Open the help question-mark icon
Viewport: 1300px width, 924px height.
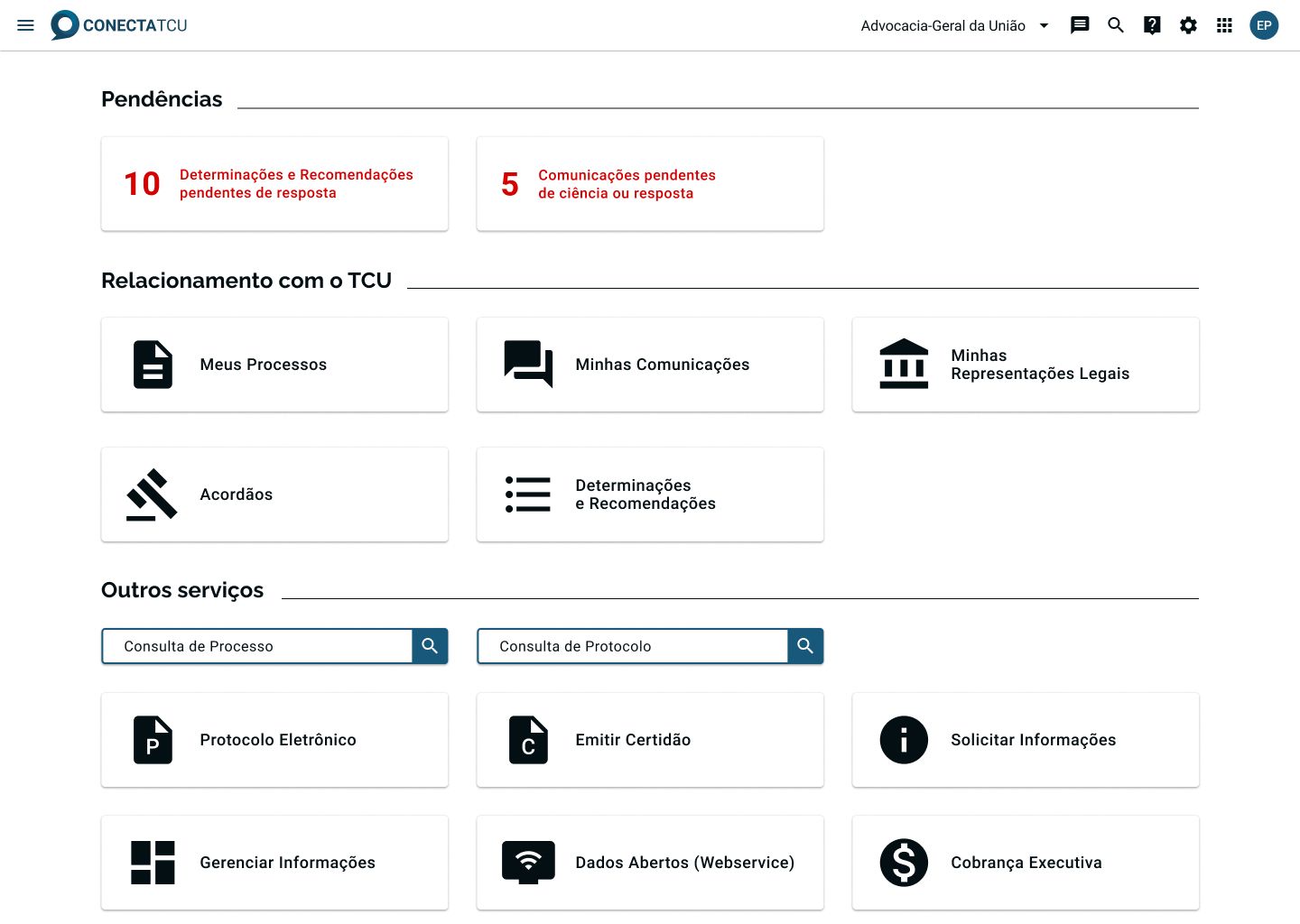point(1152,25)
